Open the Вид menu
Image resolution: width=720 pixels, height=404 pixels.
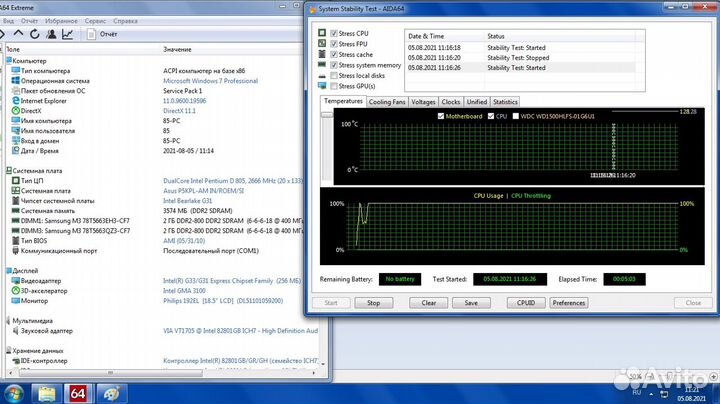point(8,21)
